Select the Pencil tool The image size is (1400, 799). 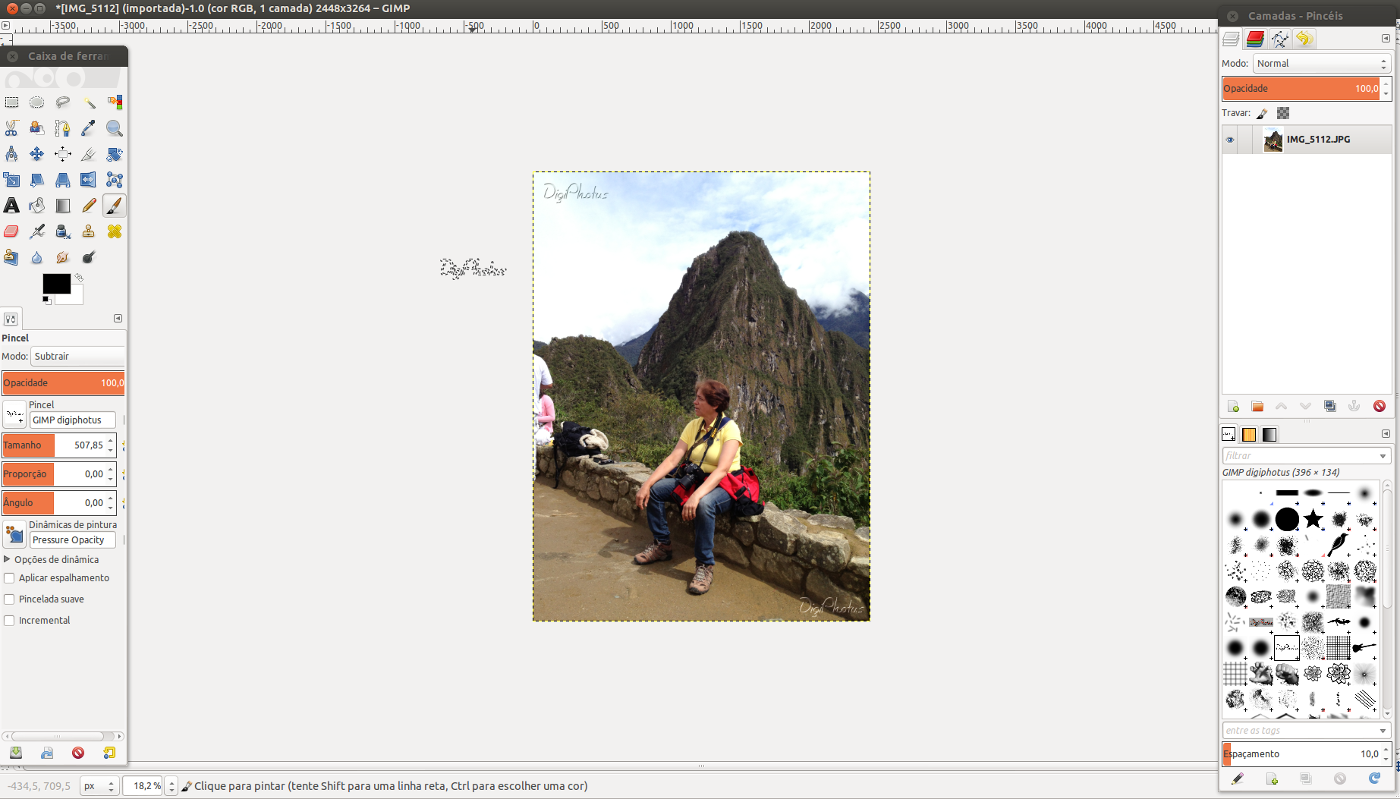coord(89,206)
